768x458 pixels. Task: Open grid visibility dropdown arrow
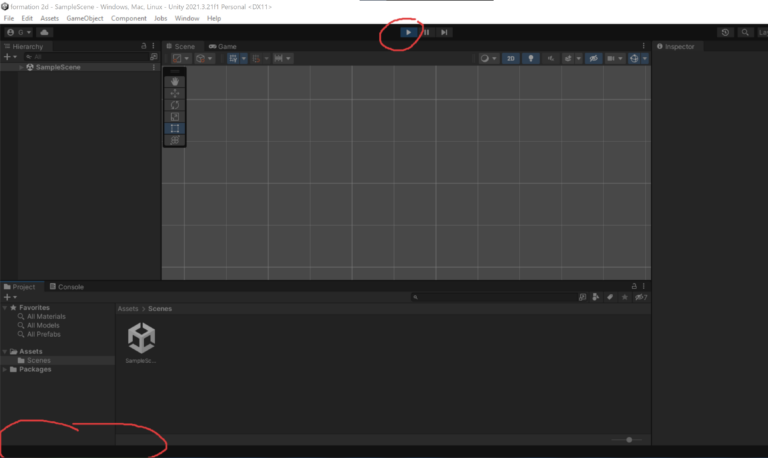244,58
